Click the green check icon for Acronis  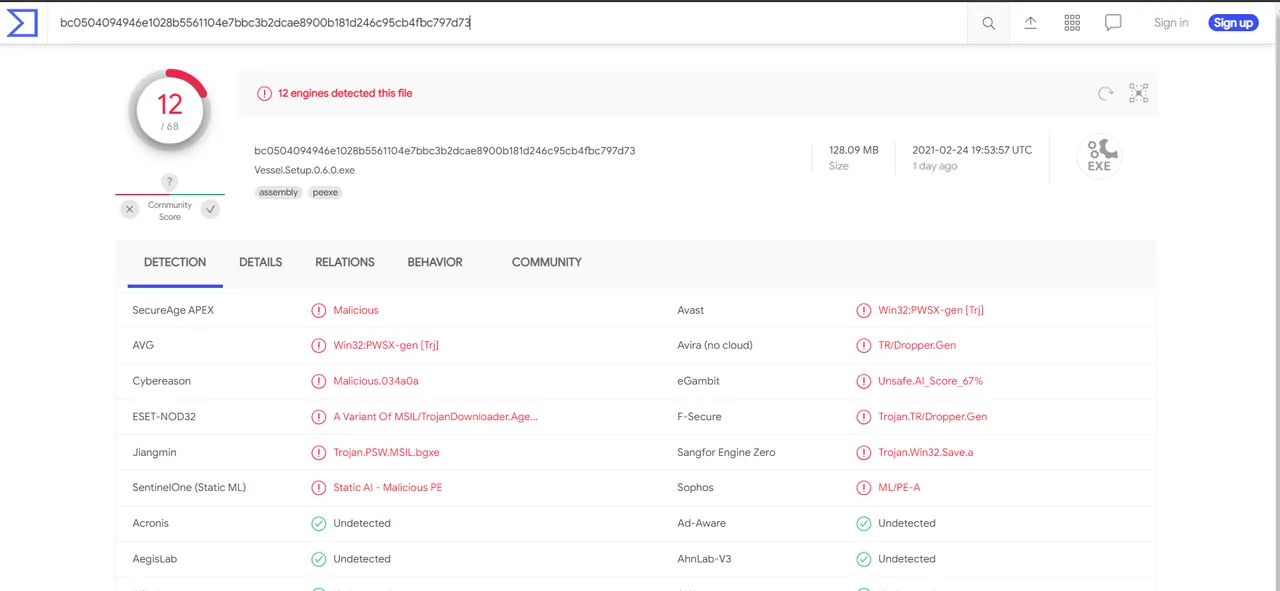click(x=319, y=523)
